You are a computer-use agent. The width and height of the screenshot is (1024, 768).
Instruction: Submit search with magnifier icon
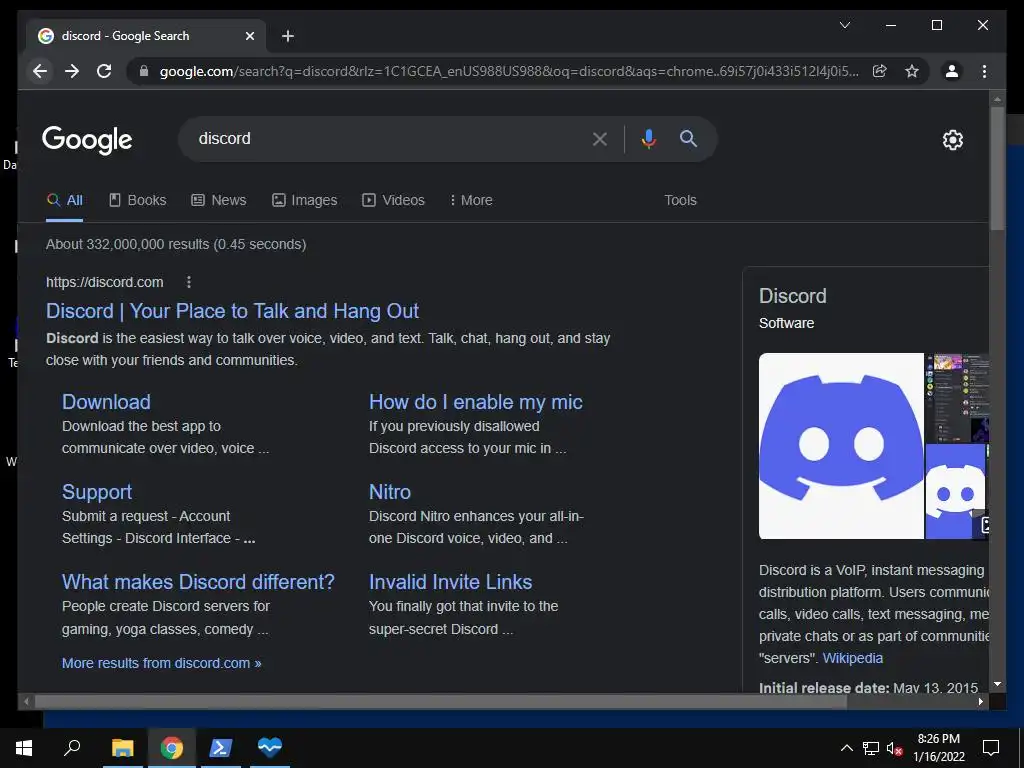(x=688, y=138)
